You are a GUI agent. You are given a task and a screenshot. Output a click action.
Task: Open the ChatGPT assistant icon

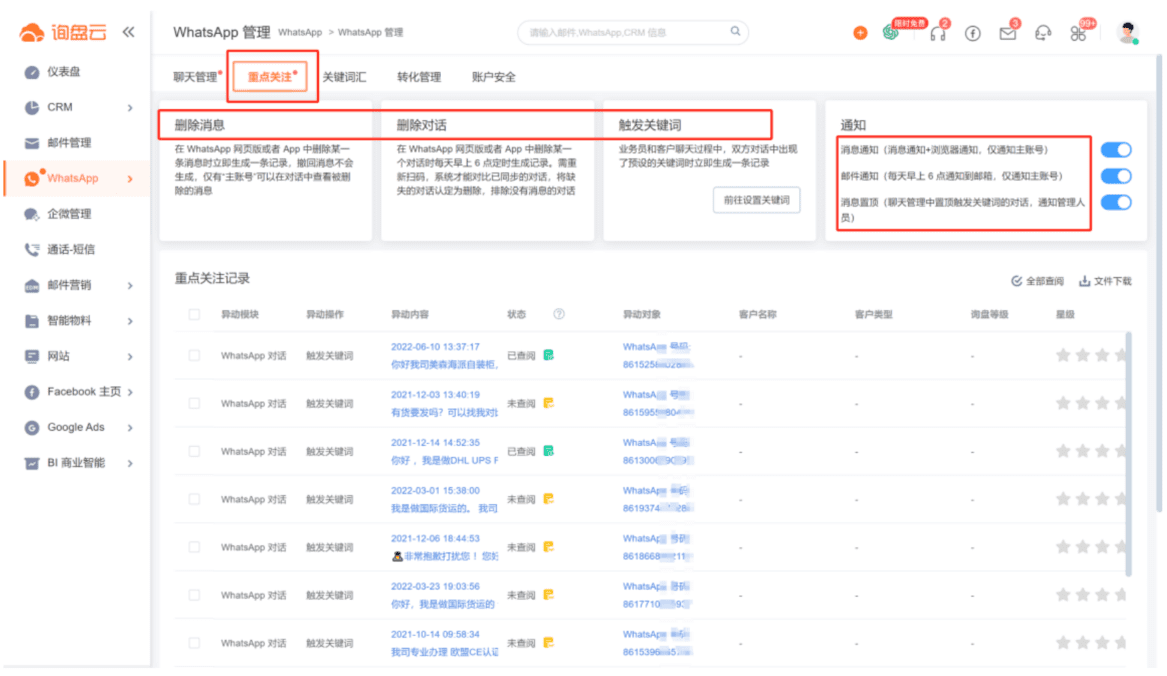pyautogui.click(x=890, y=33)
